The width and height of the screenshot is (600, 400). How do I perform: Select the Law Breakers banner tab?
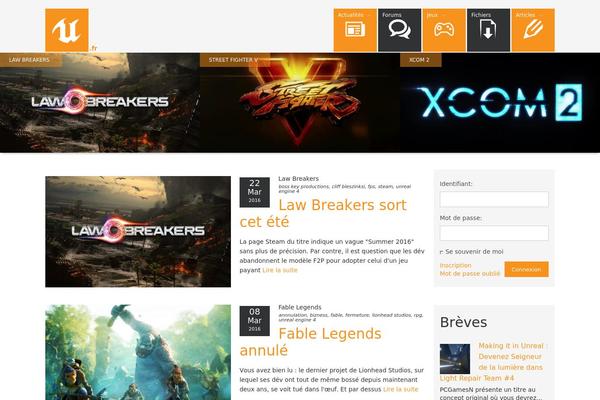tap(31, 60)
